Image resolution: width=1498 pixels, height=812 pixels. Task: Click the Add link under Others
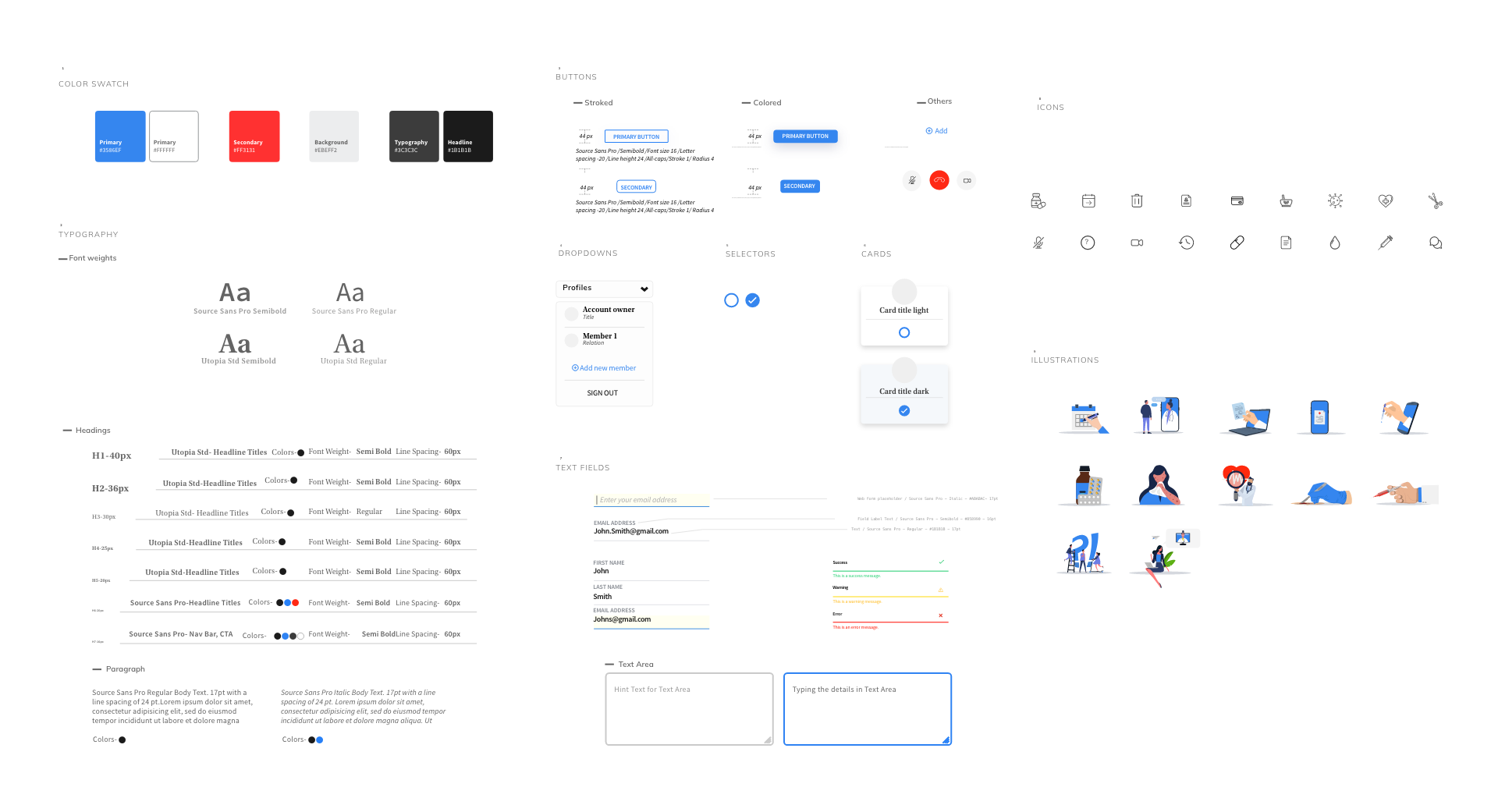point(936,131)
